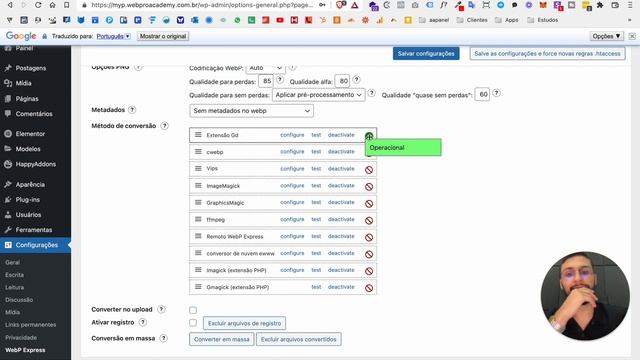Screen dimensions: 640x360
Task: Click drag handle icon for ffmpeg
Action: [198, 219]
